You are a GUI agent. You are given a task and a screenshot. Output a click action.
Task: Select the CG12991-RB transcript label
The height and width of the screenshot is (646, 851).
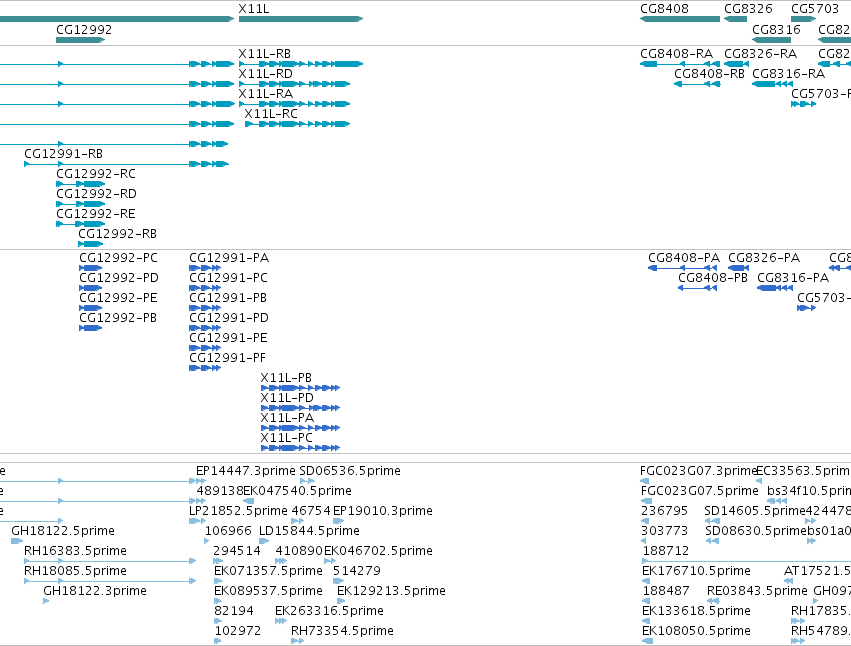tap(63, 154)
